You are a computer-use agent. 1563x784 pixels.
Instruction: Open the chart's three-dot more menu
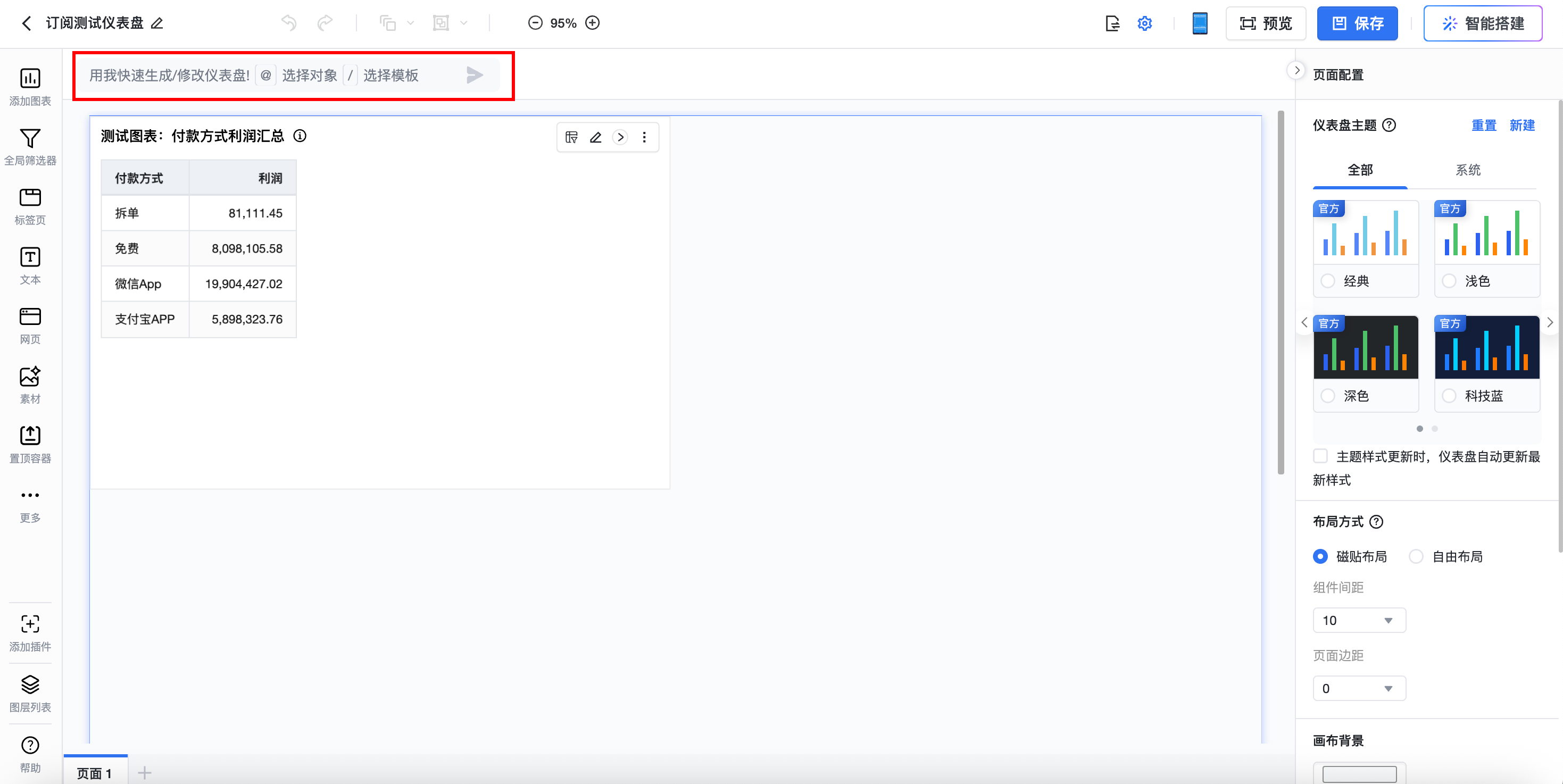click(644, 137)
